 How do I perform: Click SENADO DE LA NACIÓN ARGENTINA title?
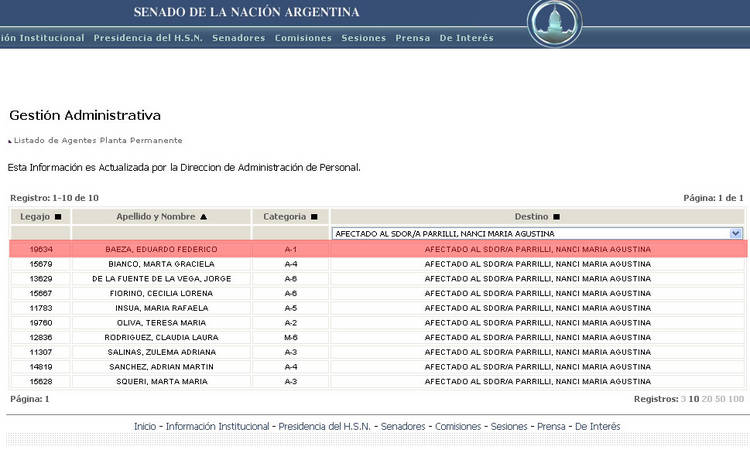[x=246, y=12]
